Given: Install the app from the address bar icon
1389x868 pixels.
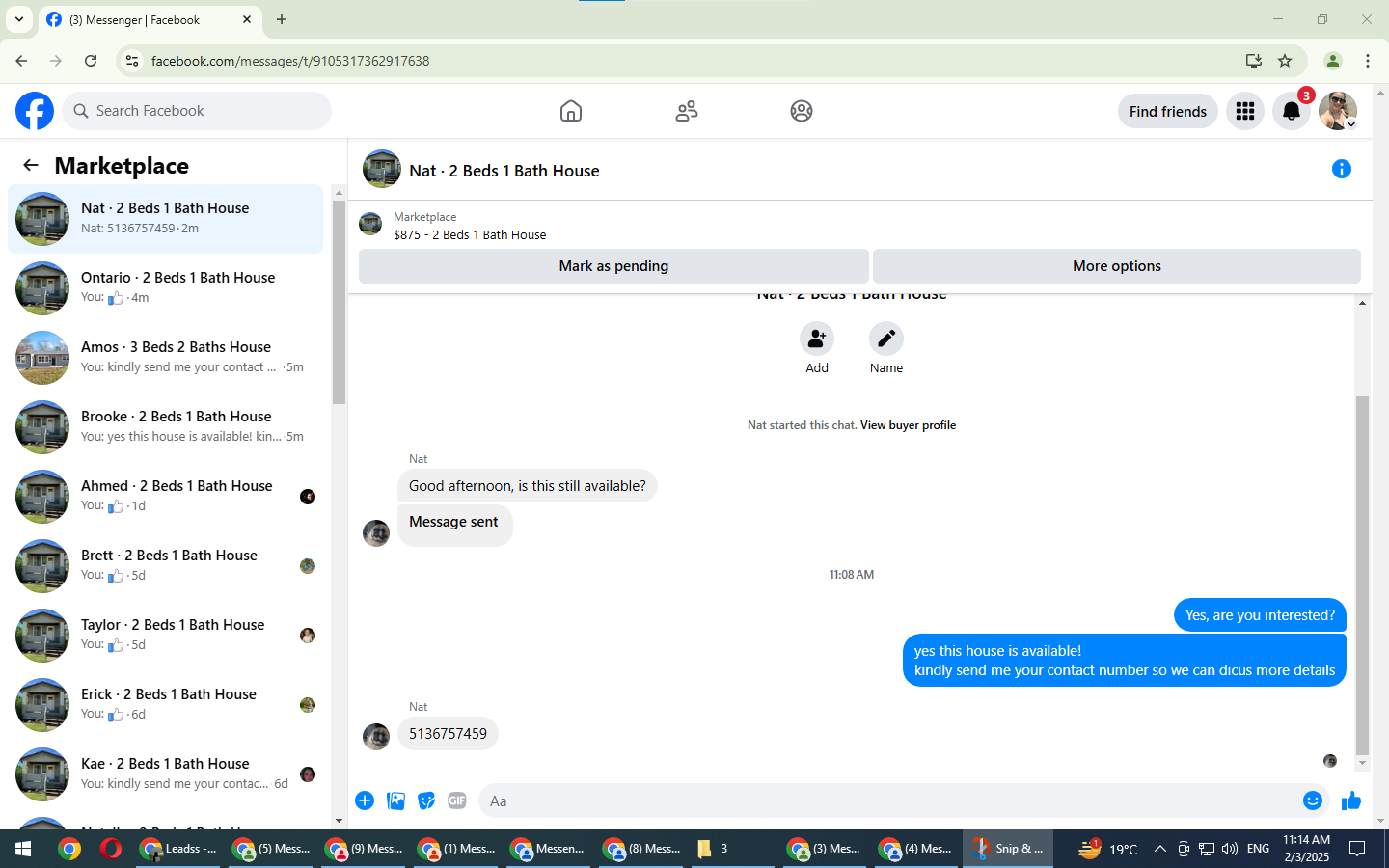Looking at the screenshot, I should [x=1254, y=61].
